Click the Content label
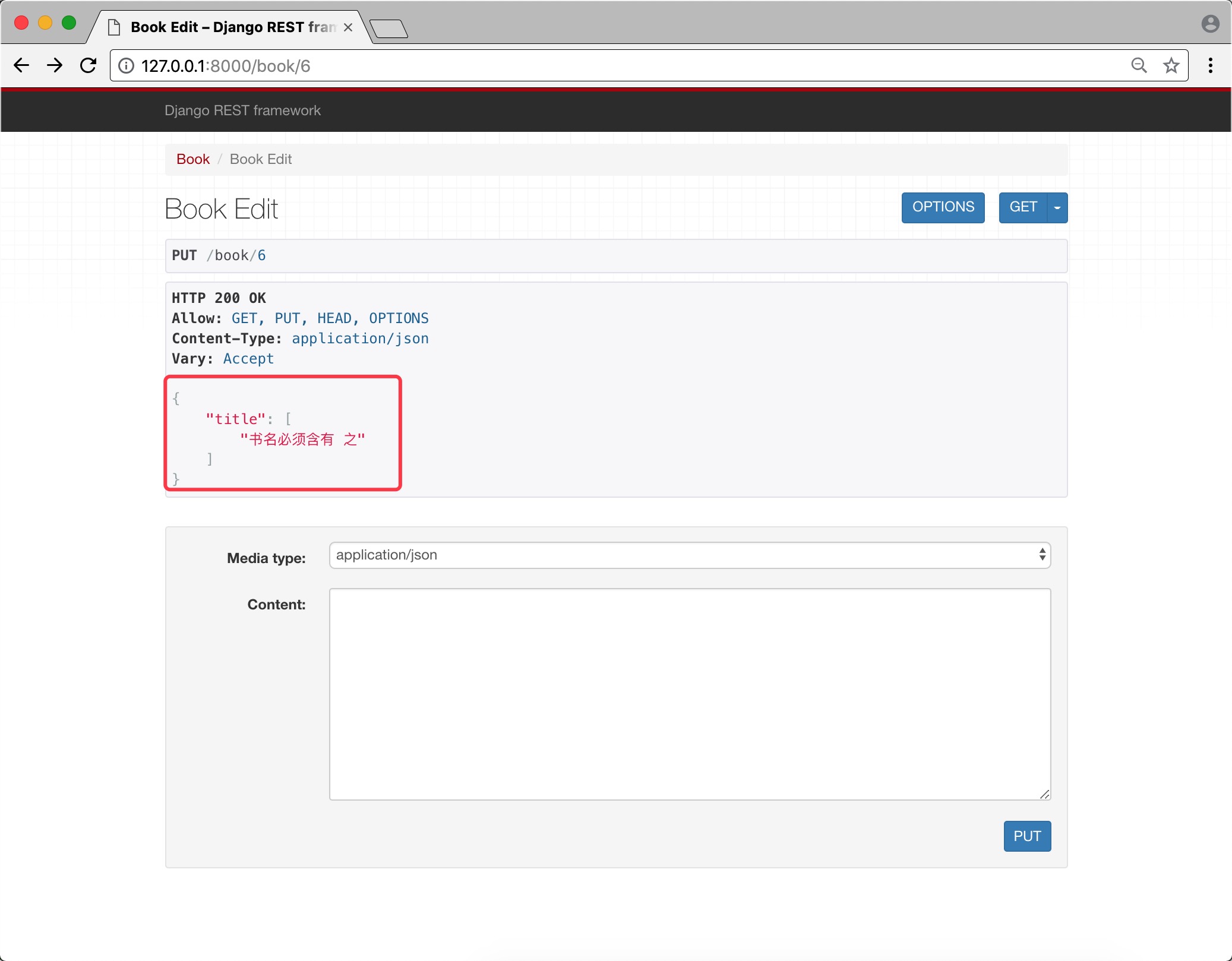This screenshot has height=961, width=1232. 276,605
